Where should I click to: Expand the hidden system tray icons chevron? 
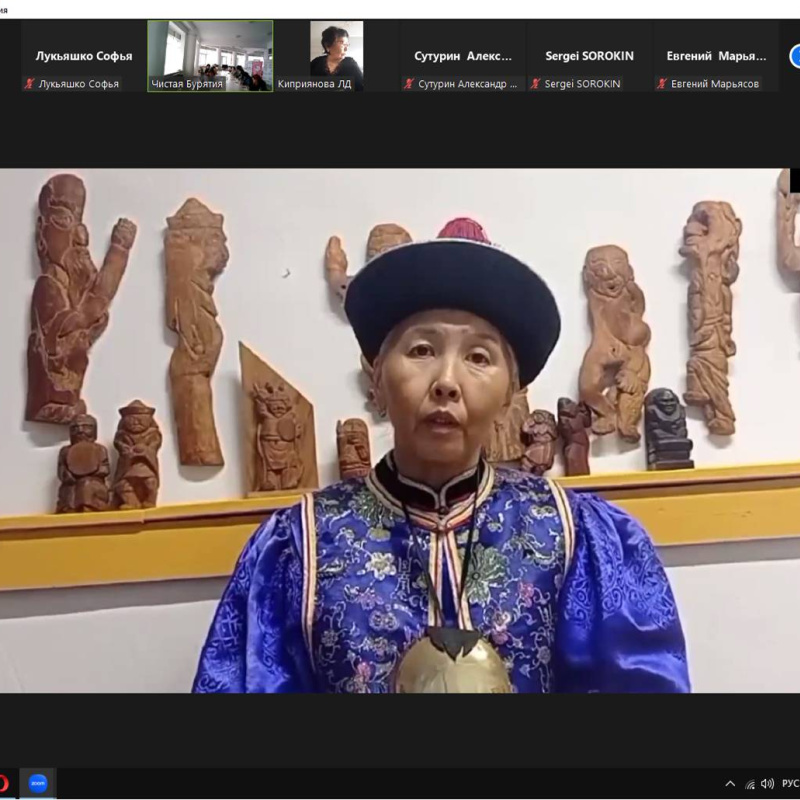click(x=730, y=783)
